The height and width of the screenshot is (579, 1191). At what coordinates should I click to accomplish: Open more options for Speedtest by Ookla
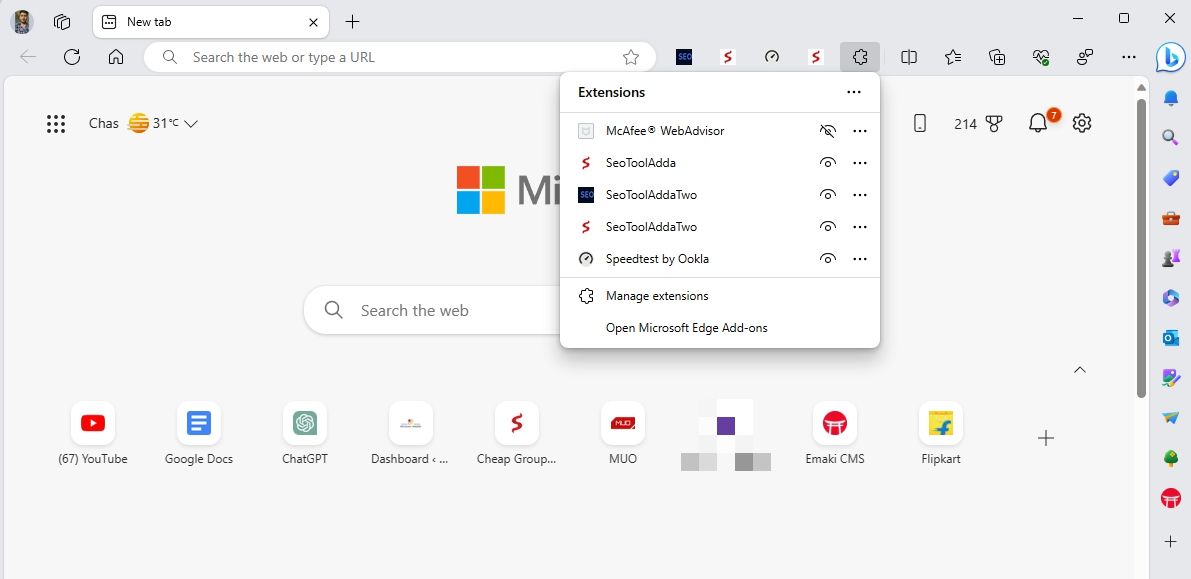(x=859, y=258)
